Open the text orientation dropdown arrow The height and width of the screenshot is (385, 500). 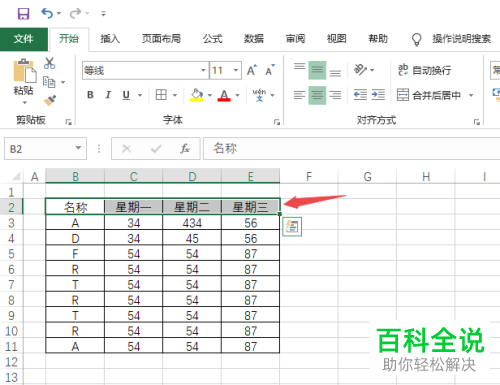(x=372, y=70)
